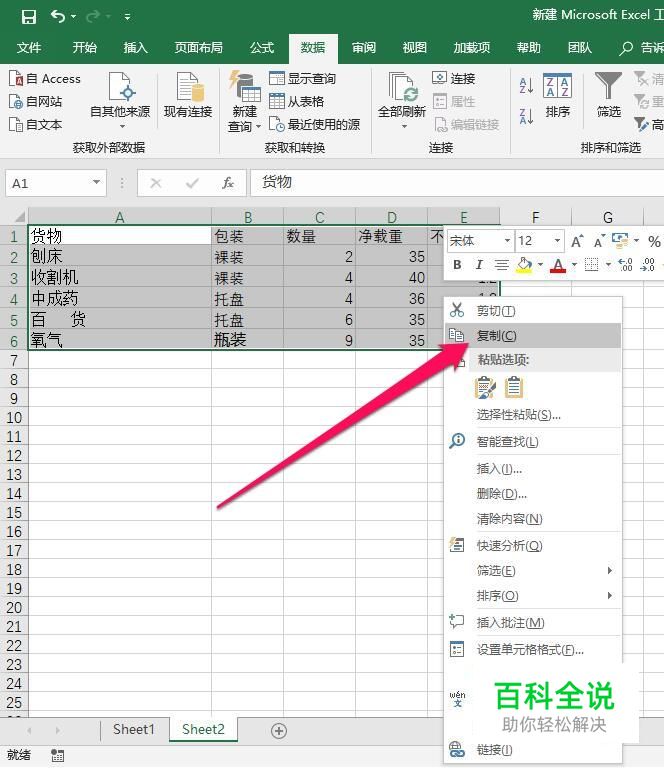The width and height of the screenshot is (664, 768).
Task: Choose 剪切(T) from context menu
Action: [x=533, y=311]
